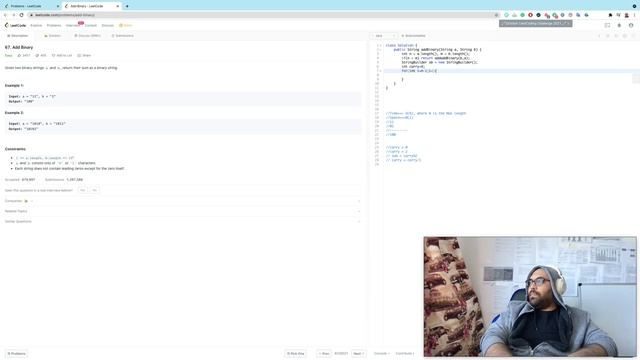Open editor settings gear icon
This screenshot has height=360, width=640.
(x=625, y=36)
